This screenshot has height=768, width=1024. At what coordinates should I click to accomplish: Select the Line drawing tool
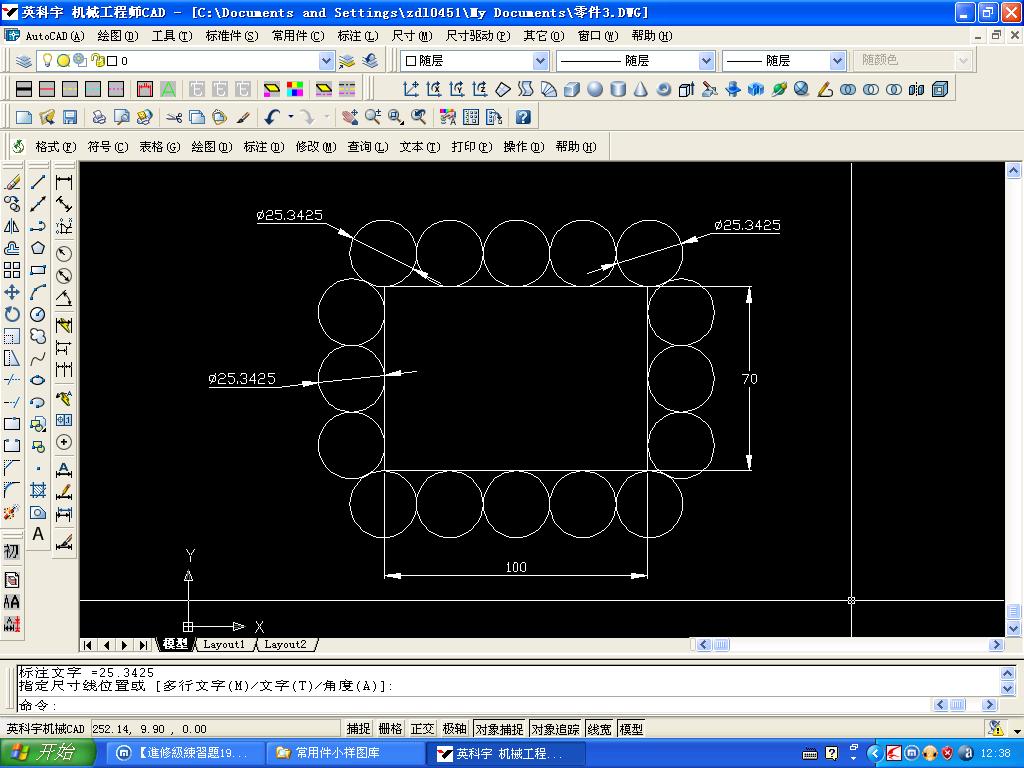[x=38, y=182]
